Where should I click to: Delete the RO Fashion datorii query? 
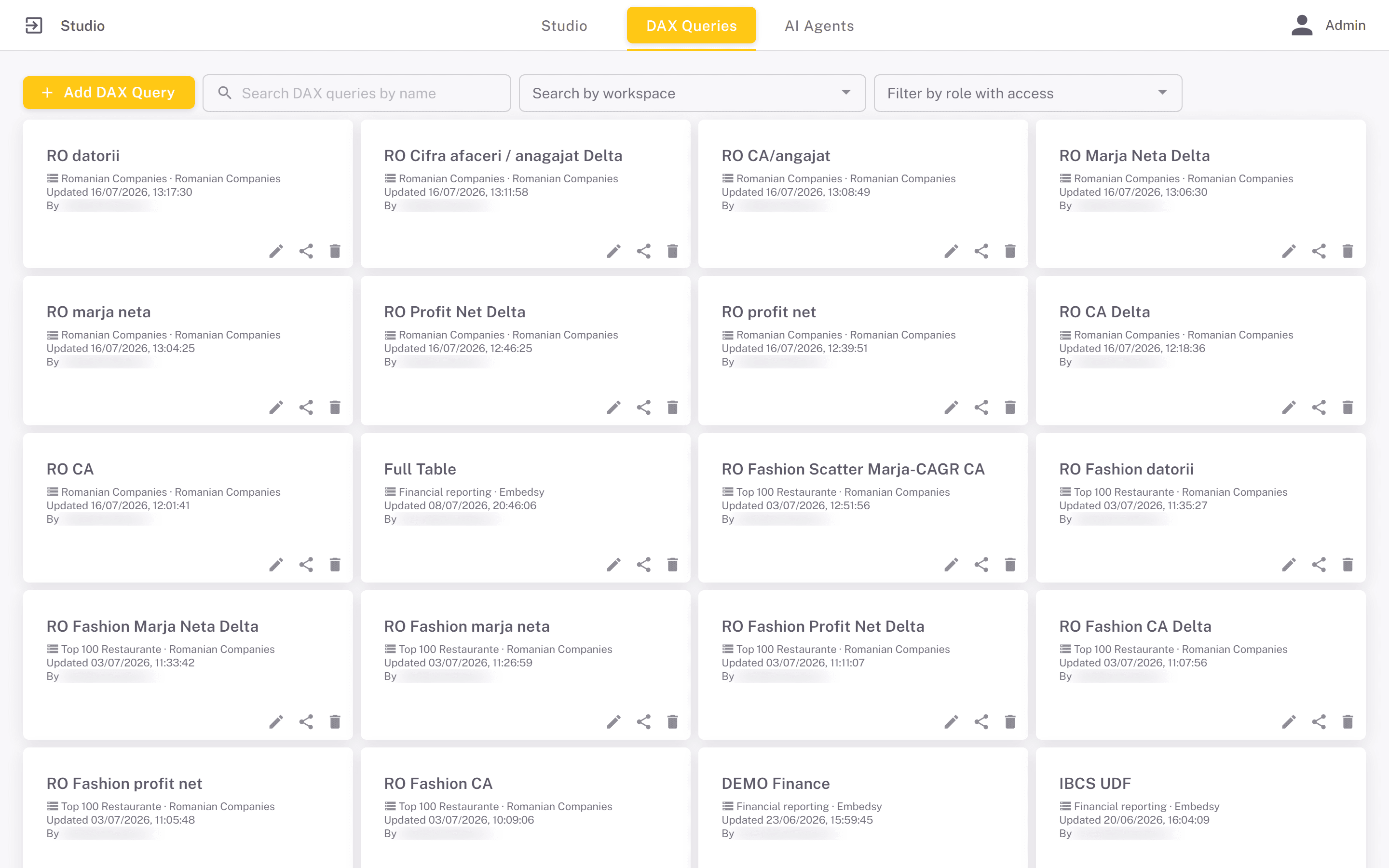tap(1348, 565)
